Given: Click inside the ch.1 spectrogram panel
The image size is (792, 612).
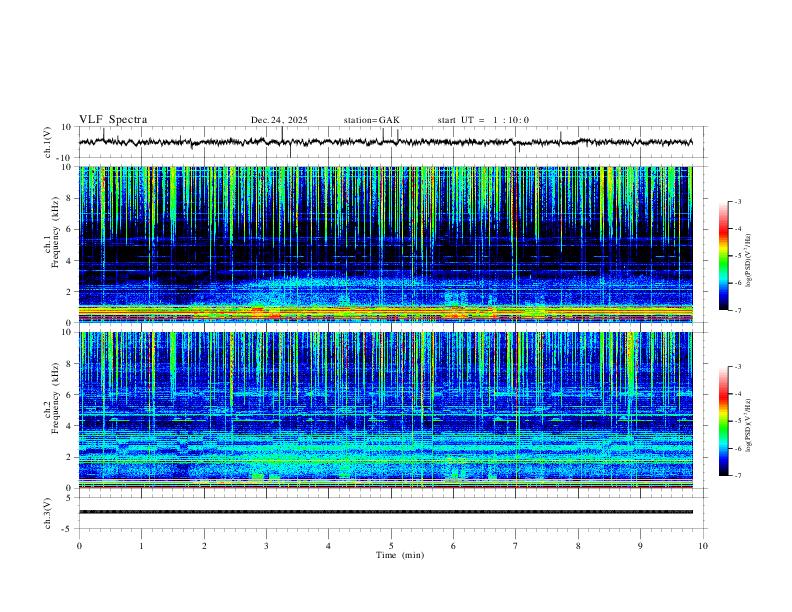Looking at the screenshot, I should pyautogui.click(x=386, y=244).
